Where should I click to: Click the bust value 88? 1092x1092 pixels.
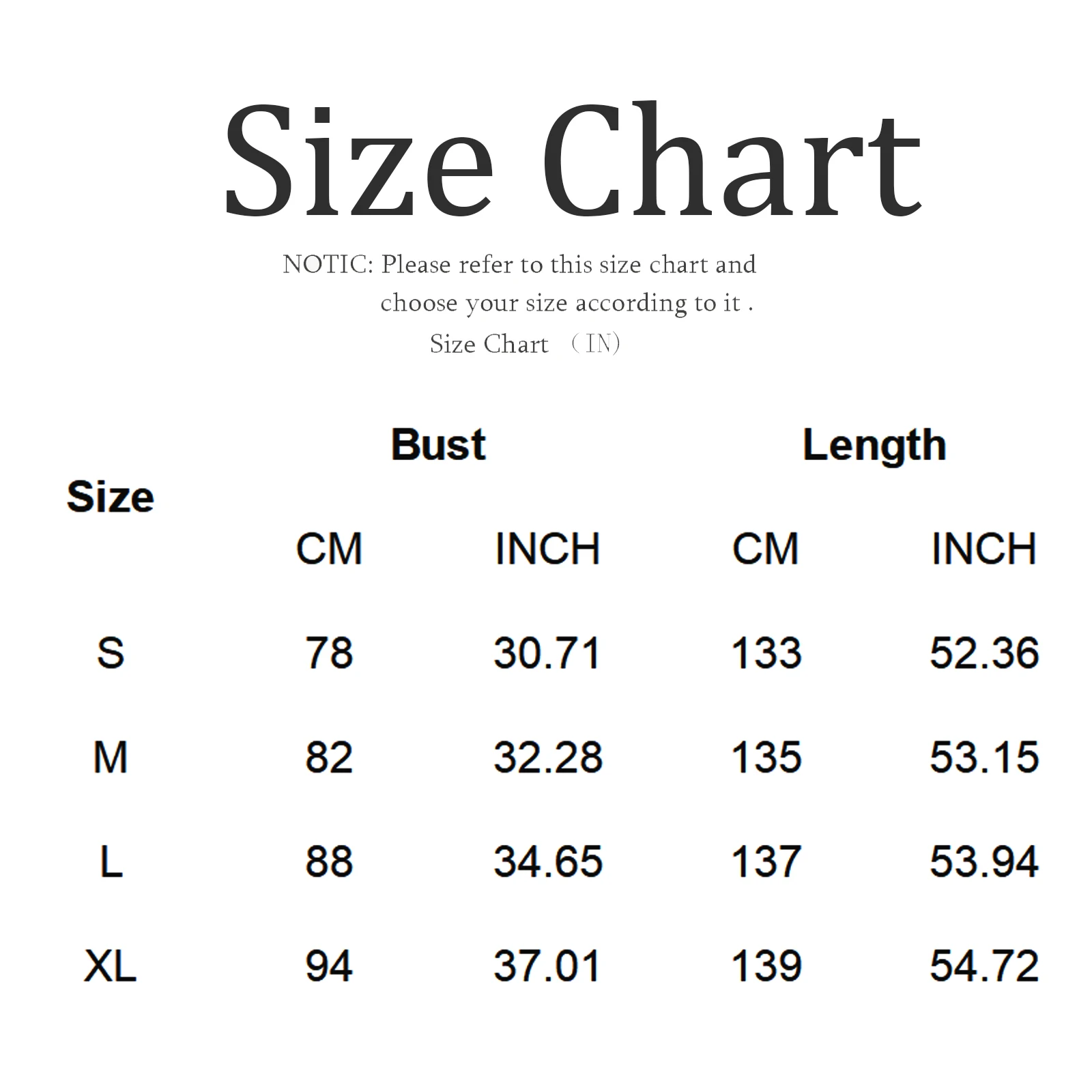coord(329,862)
